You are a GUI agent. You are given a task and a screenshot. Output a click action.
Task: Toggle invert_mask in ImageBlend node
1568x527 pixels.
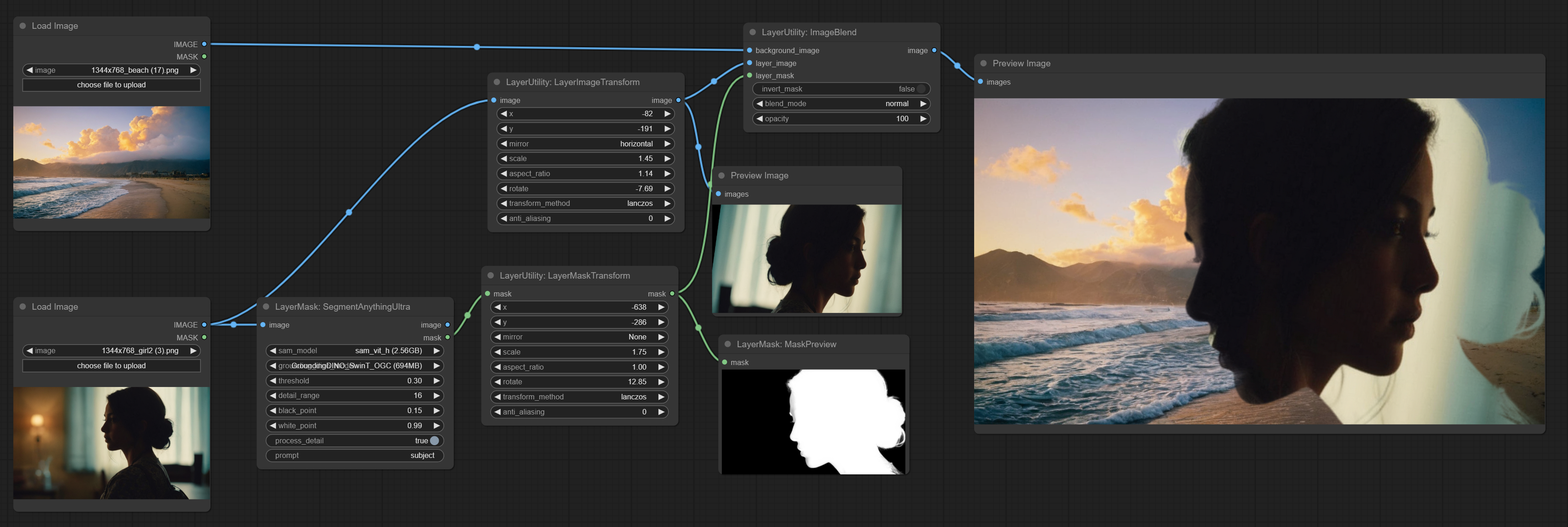(841, 89)
